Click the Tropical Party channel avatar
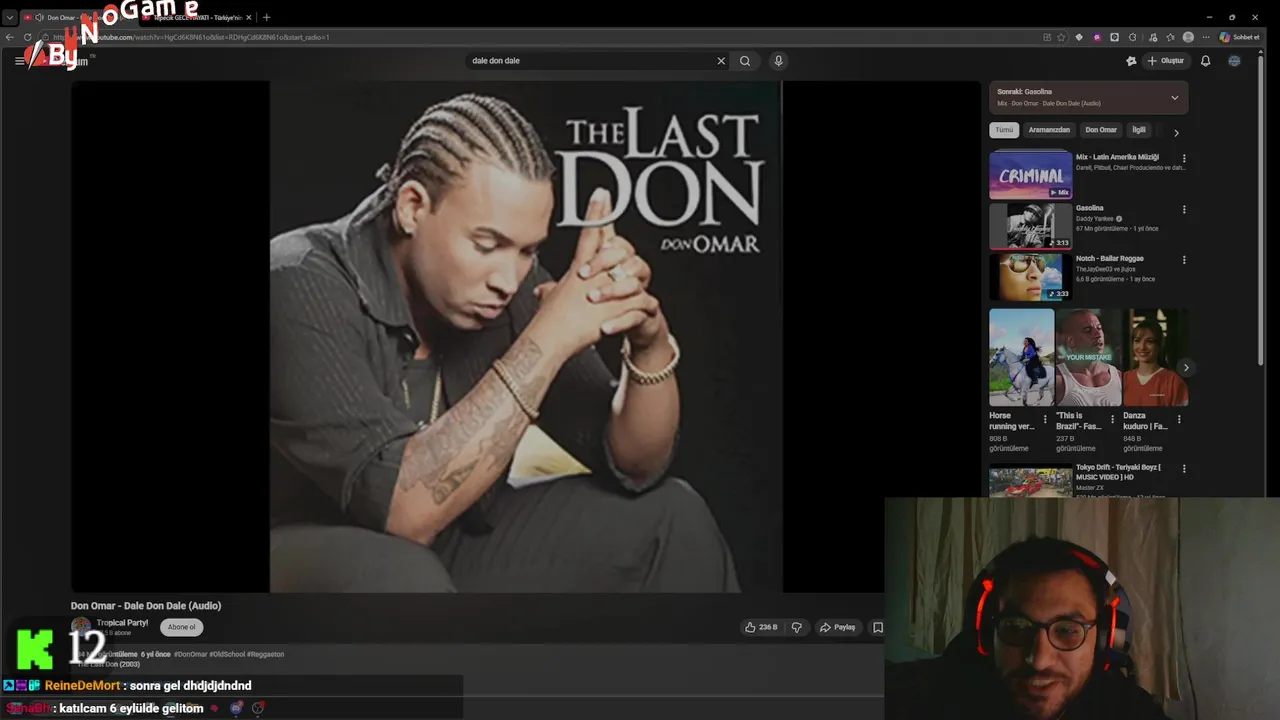This screenshot has width=1280, height=720. pos(81,627)
